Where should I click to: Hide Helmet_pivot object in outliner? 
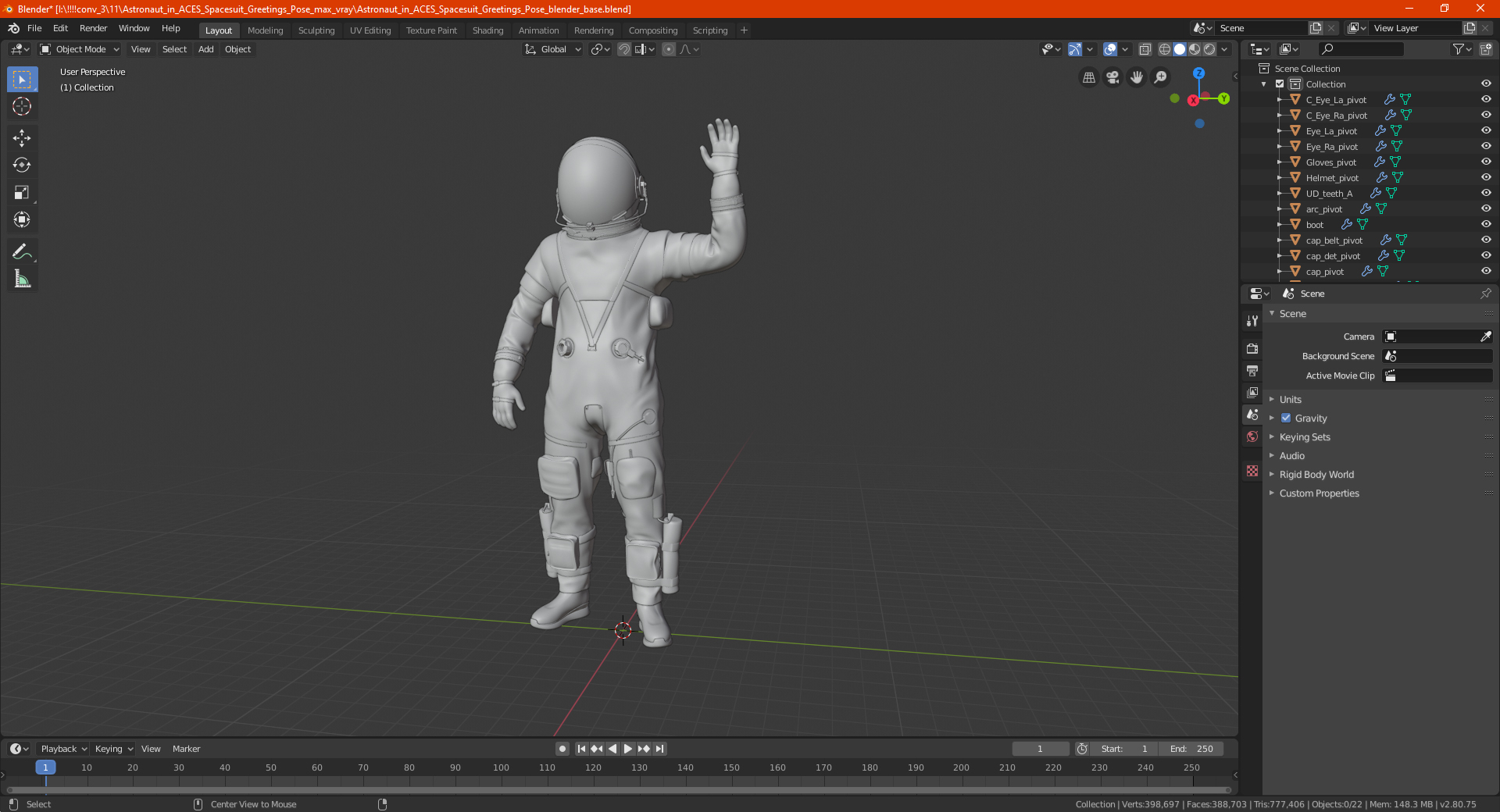click(x=1486, y=177)
